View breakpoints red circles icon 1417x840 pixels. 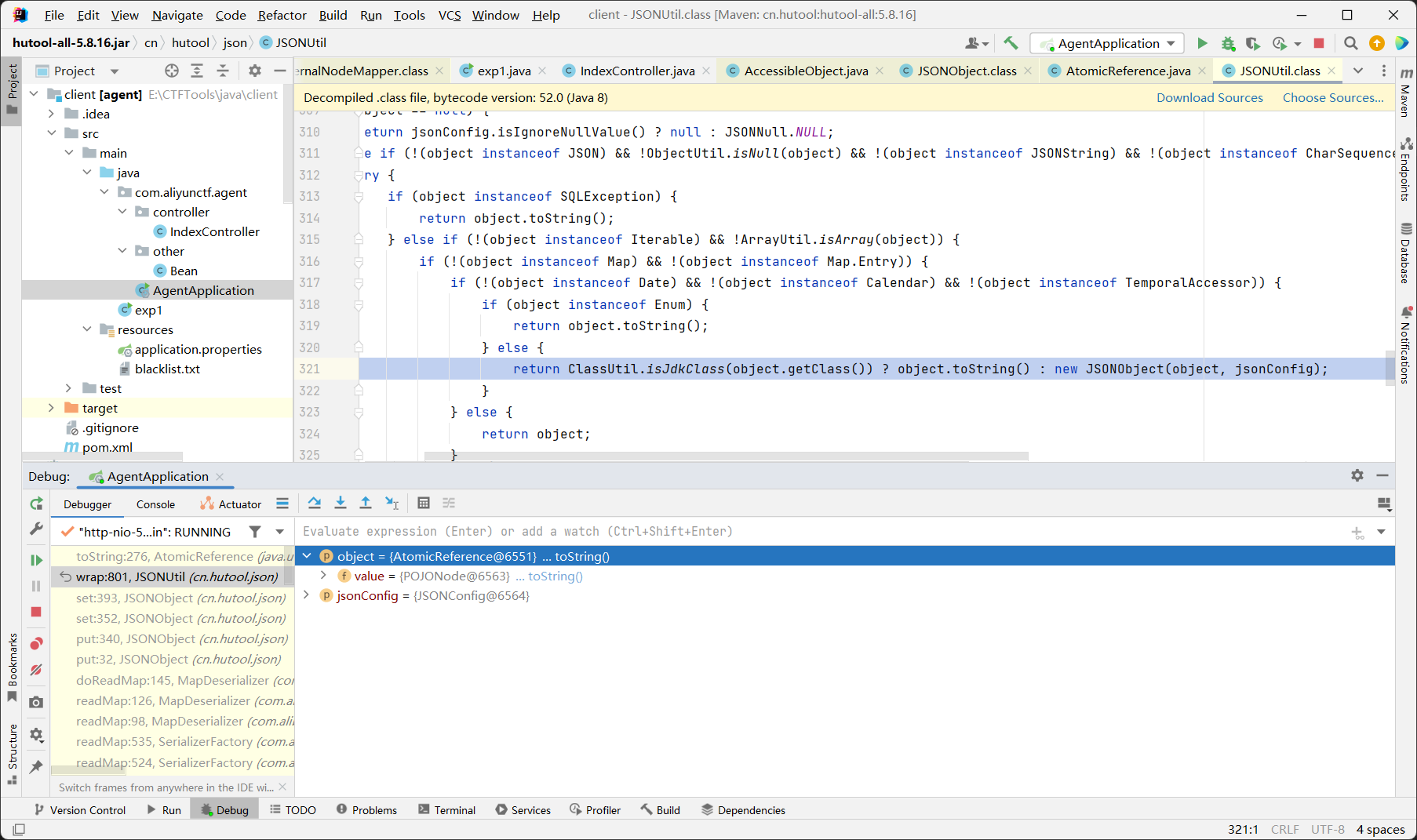click(x=36, y=644)
